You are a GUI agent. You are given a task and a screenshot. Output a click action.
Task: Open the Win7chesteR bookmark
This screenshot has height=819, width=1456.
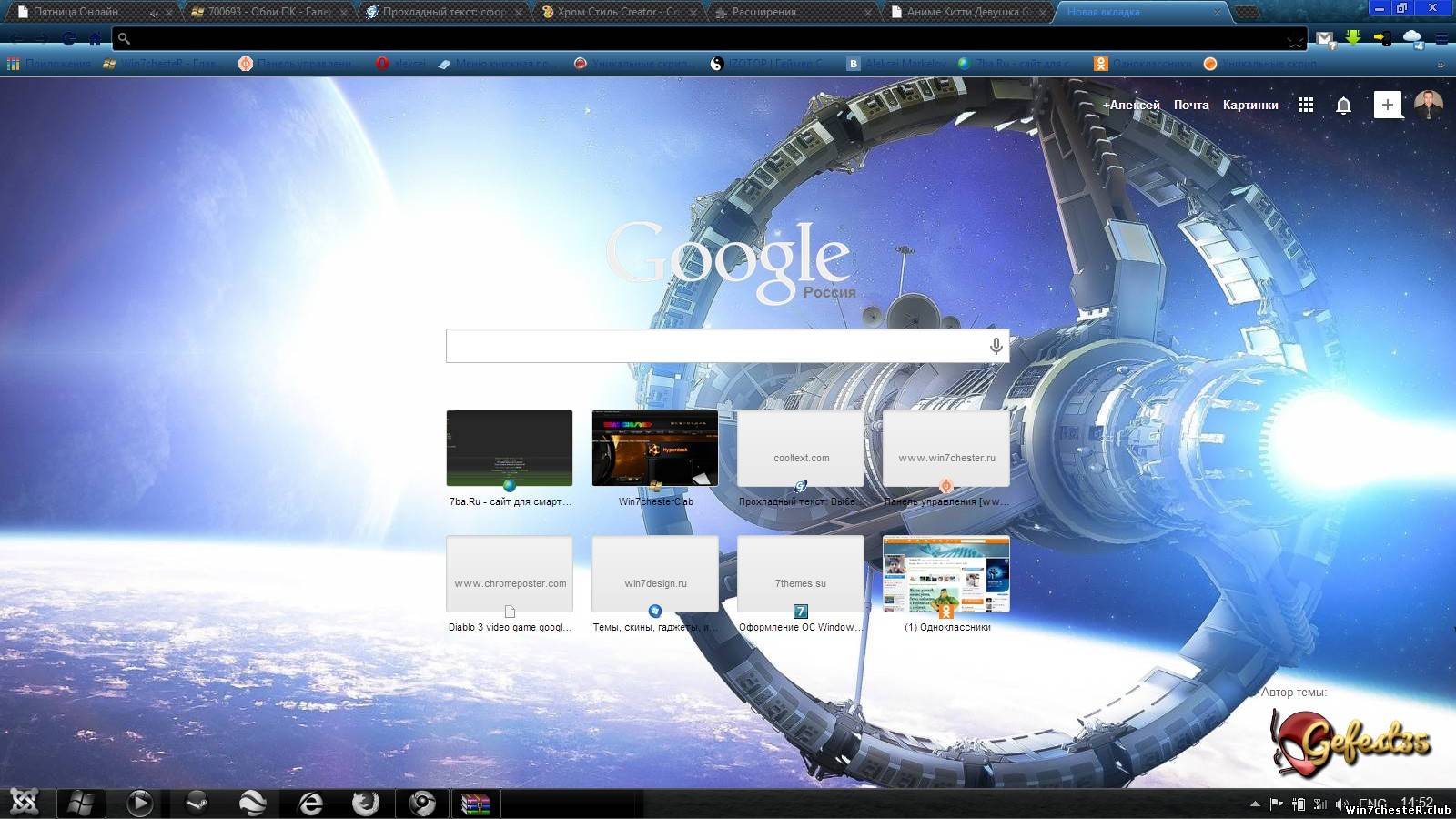click(160, 64)
